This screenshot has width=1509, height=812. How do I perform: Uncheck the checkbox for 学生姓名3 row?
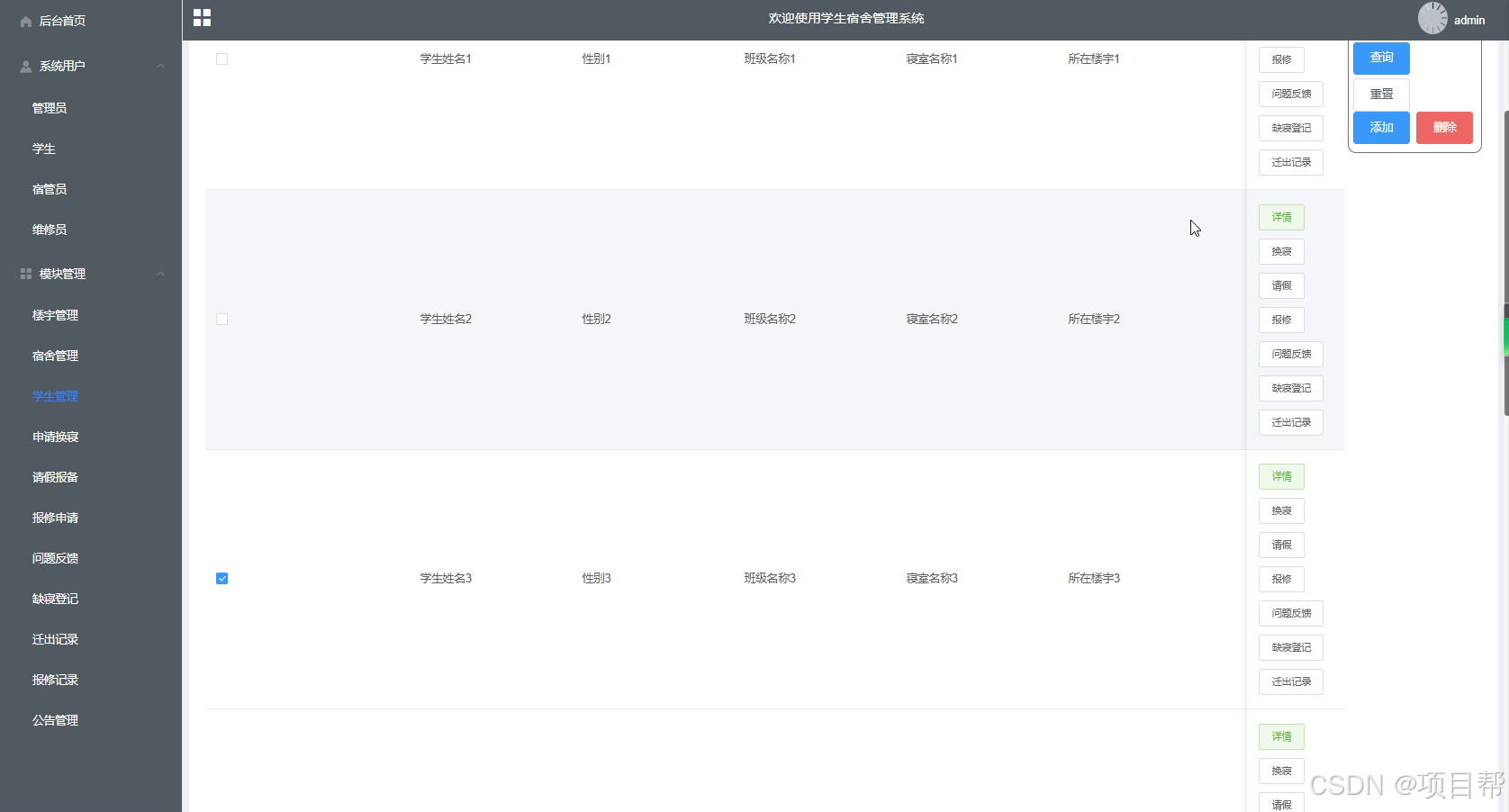pyautogui.click(x=222, y=579)
